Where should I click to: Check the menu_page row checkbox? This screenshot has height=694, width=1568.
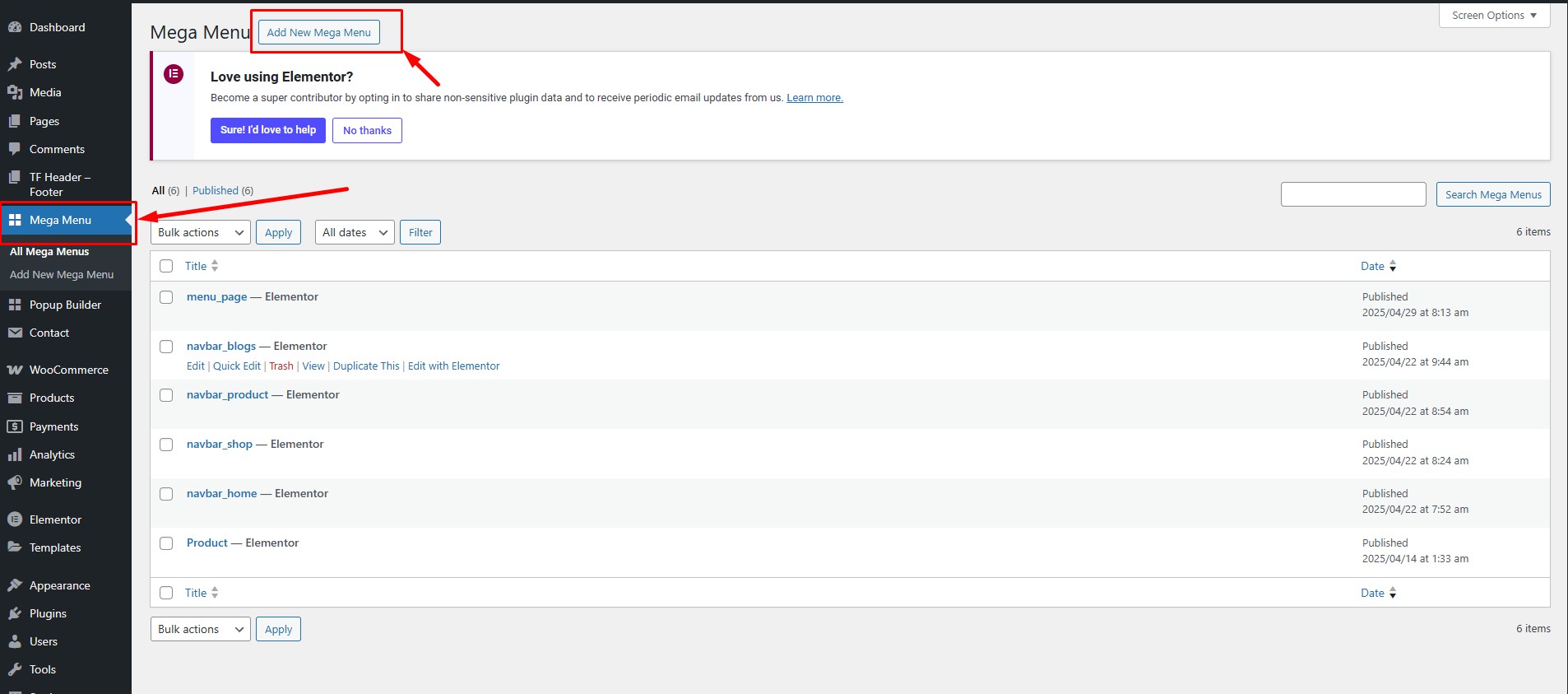166,297
